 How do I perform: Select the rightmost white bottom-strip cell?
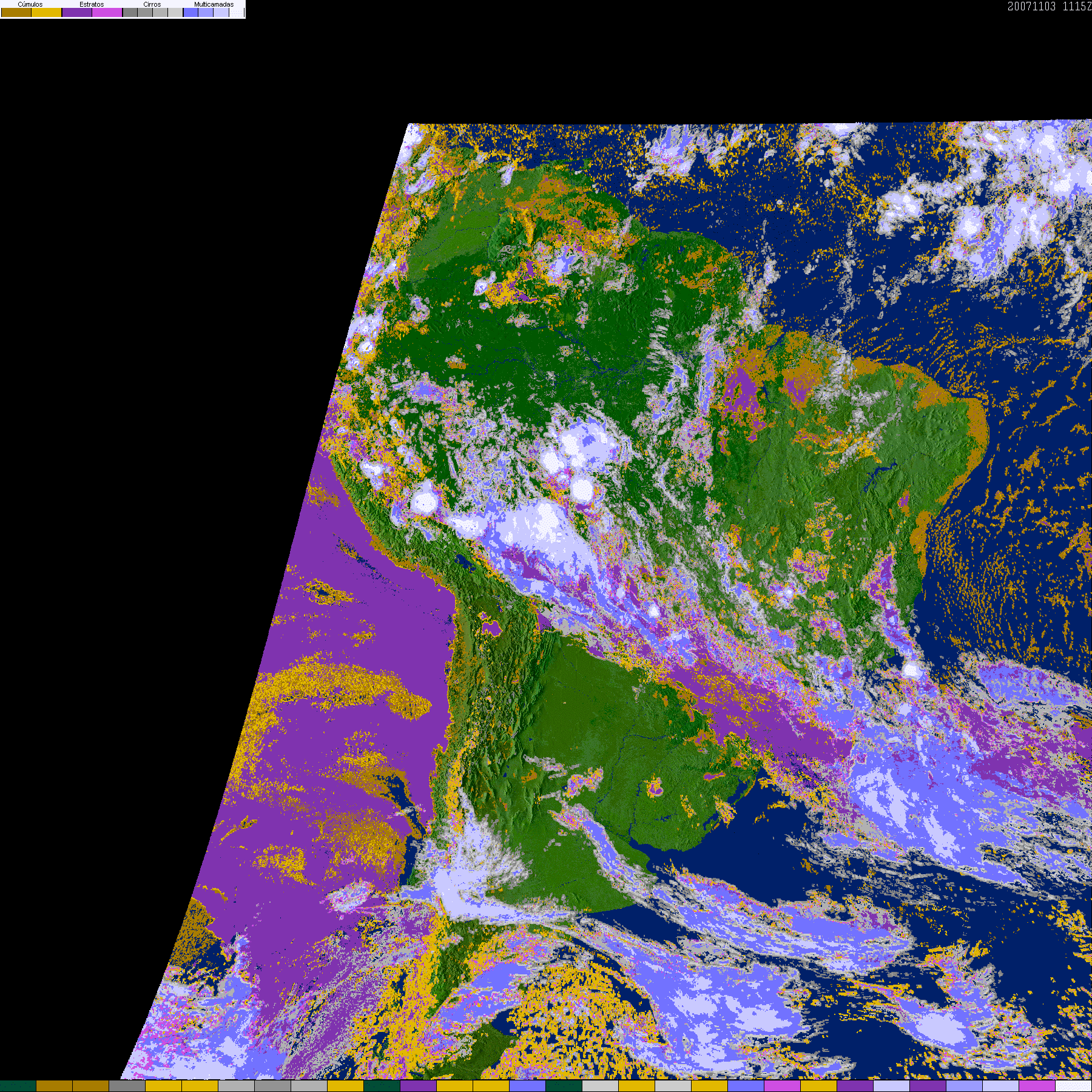[1074, 1086]
